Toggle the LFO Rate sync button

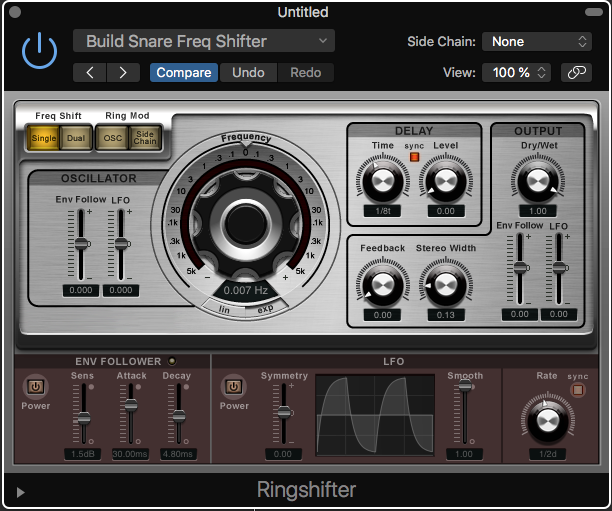(578, 390)
